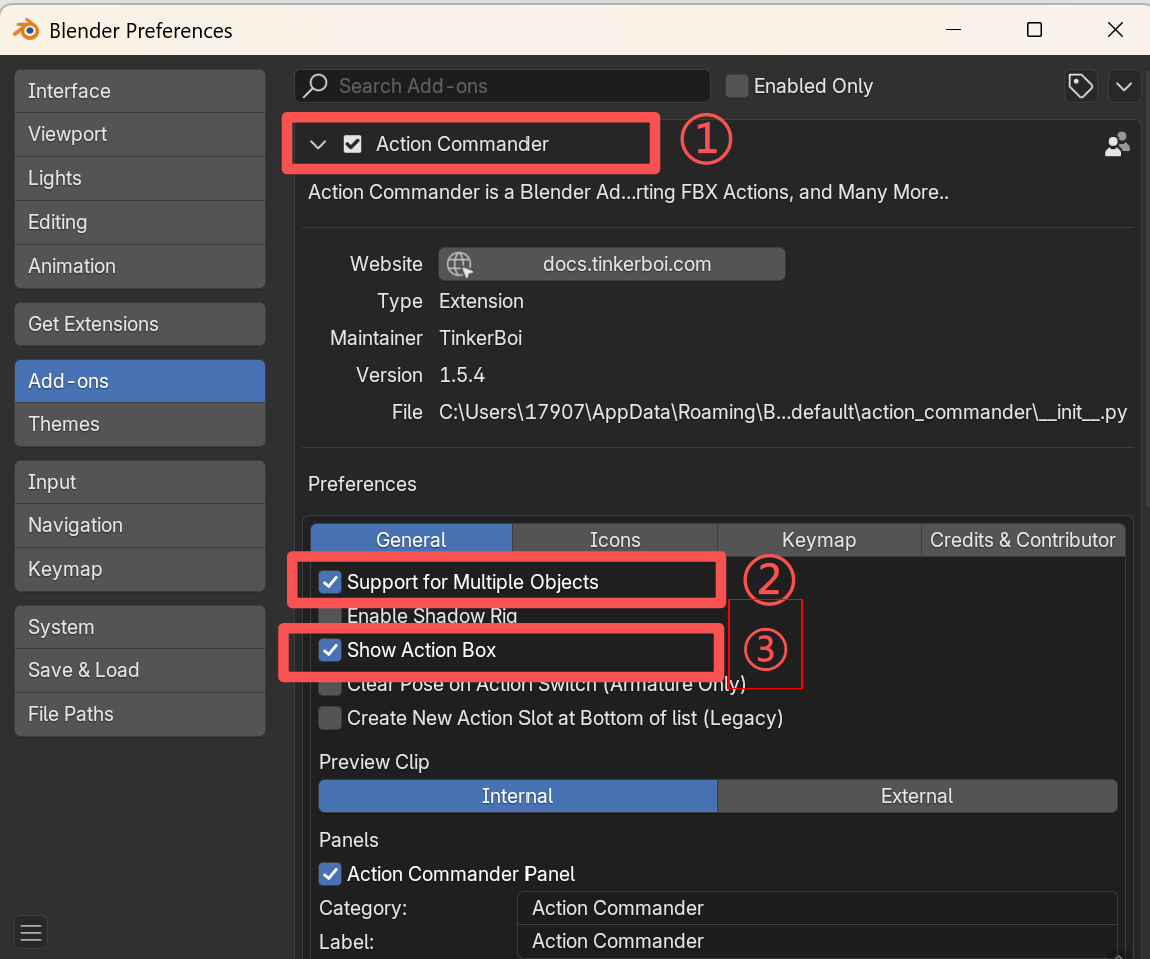This screenshot has height=959, width=1150.
Task: Select Internal preview clip option
Action: (x=517, y=796)
